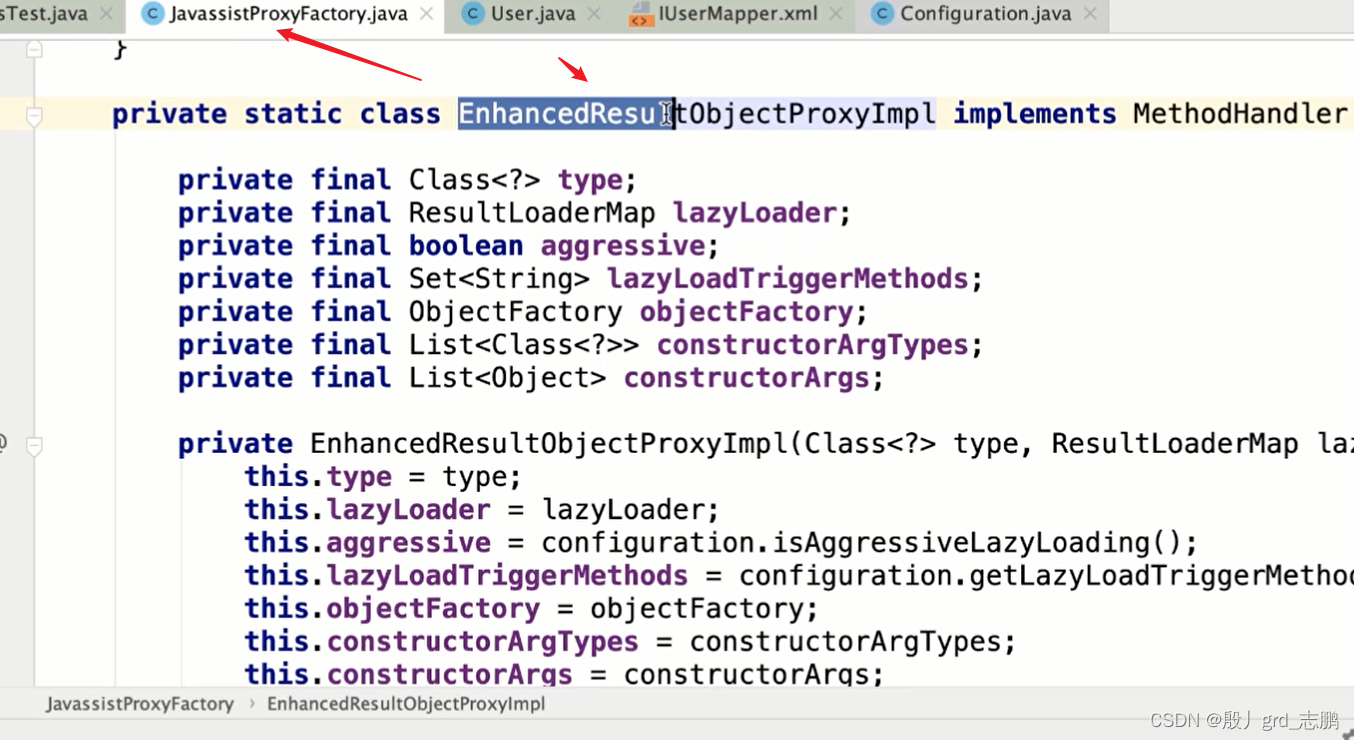
Task: Open the IUserMapper.xml editor tab
Action: (738, 14)
